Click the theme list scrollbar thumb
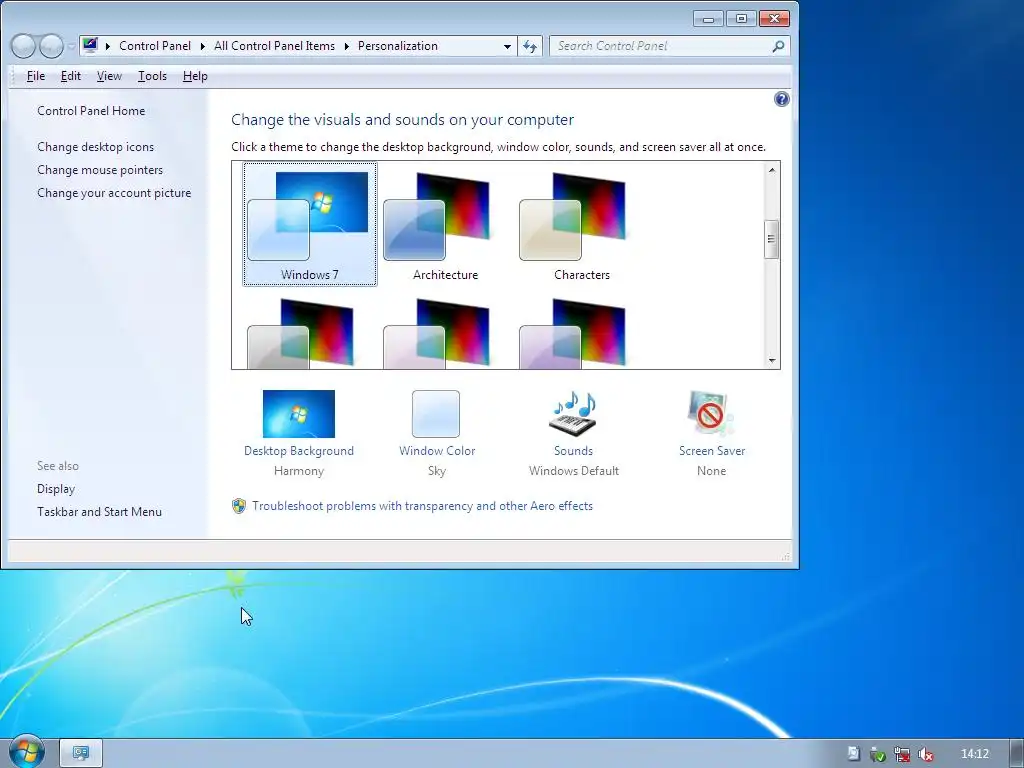This screenshot has width=1024, height=768. click(771, 239)
